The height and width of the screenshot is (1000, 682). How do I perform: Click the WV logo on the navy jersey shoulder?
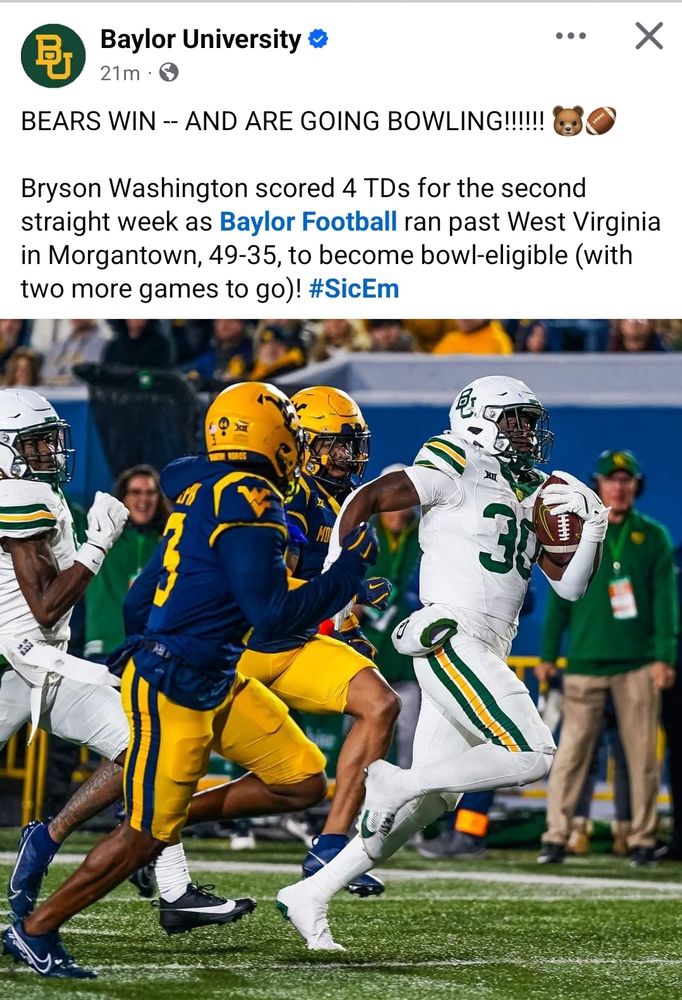pos(254,499)
